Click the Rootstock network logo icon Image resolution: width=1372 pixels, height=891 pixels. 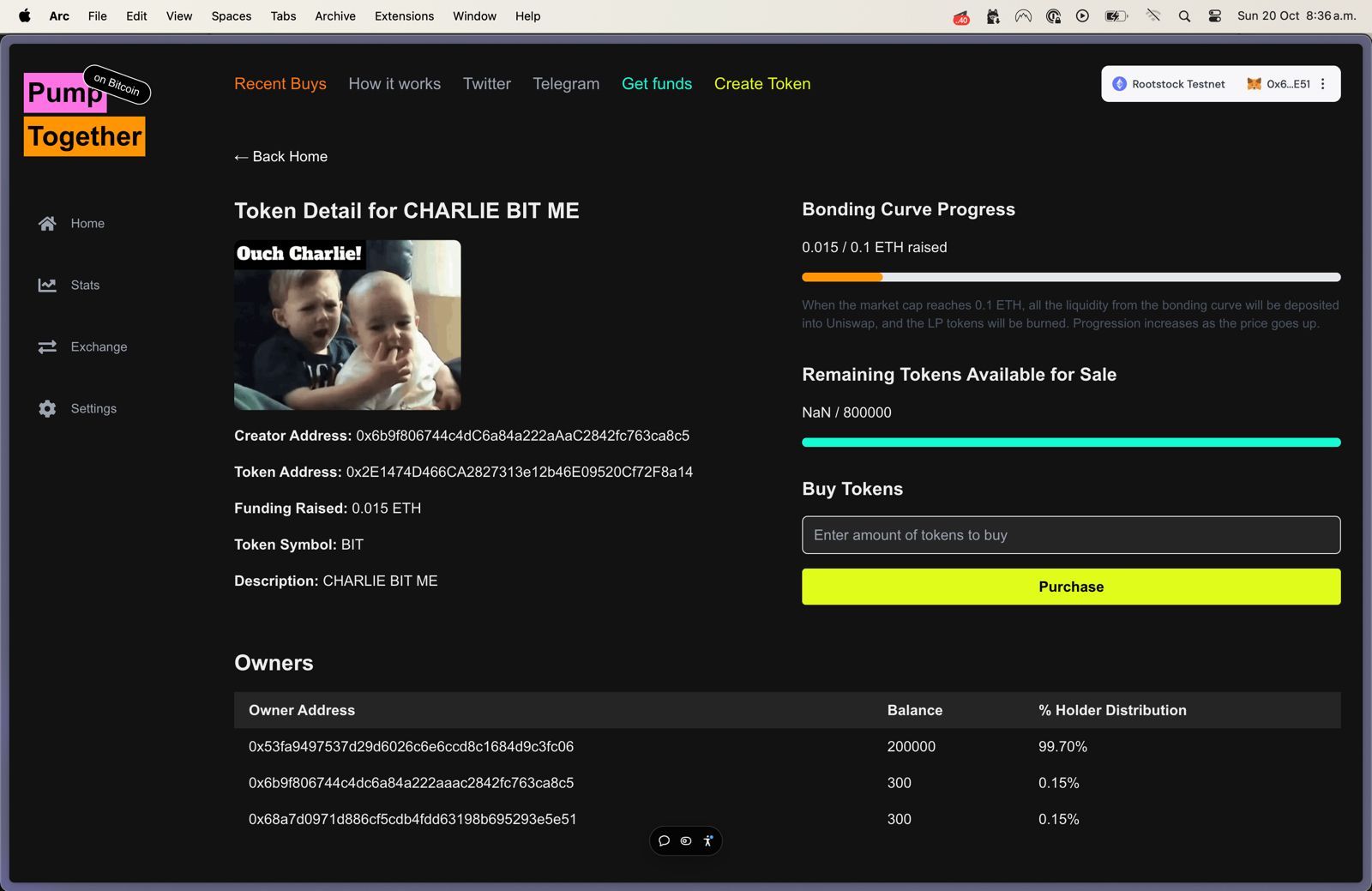1119,84
